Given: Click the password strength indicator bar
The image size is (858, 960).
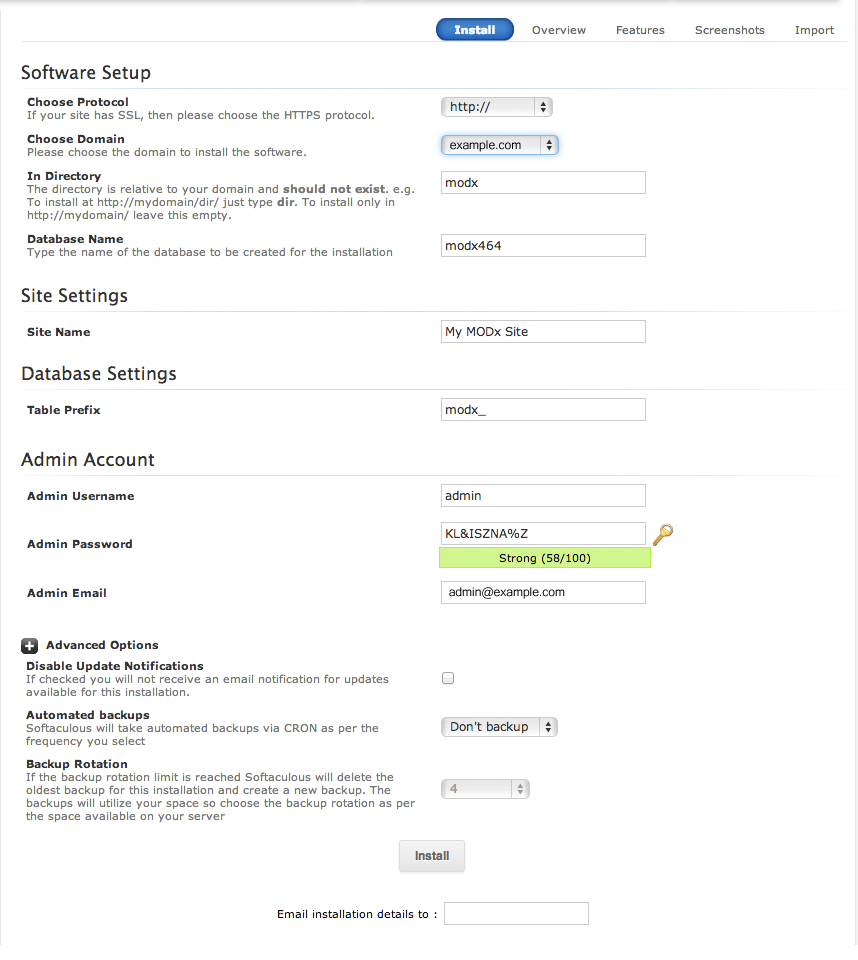Looking at the screenshot, I should (x=545, y=558).
